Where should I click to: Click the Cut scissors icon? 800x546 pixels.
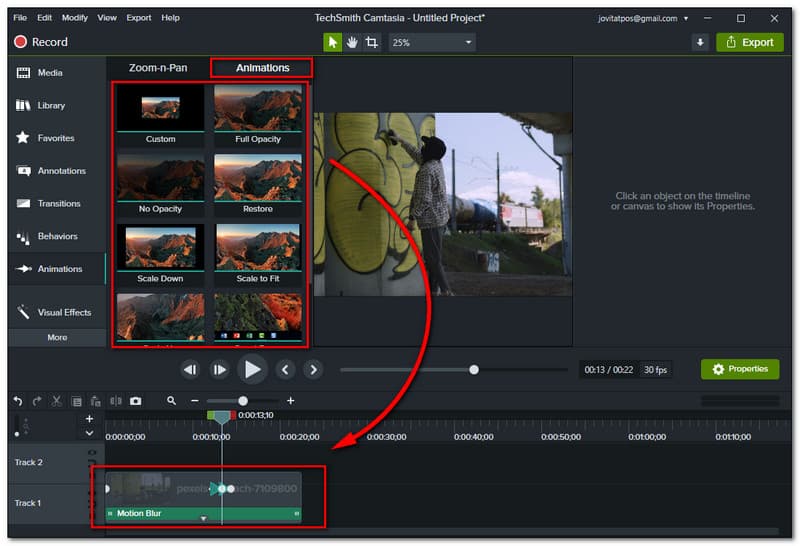click(x=56, y=401)
